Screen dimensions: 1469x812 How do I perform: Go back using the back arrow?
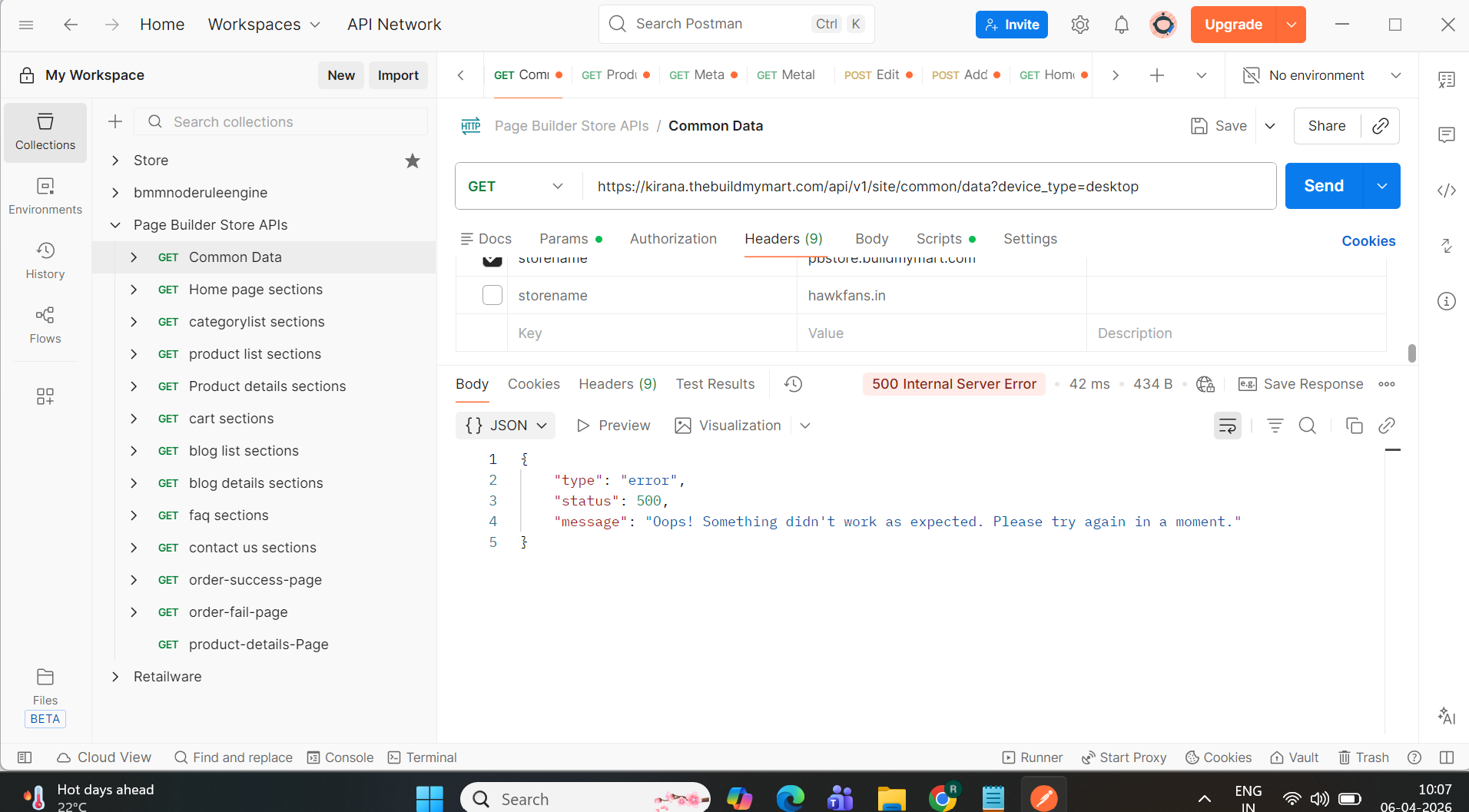71,25
